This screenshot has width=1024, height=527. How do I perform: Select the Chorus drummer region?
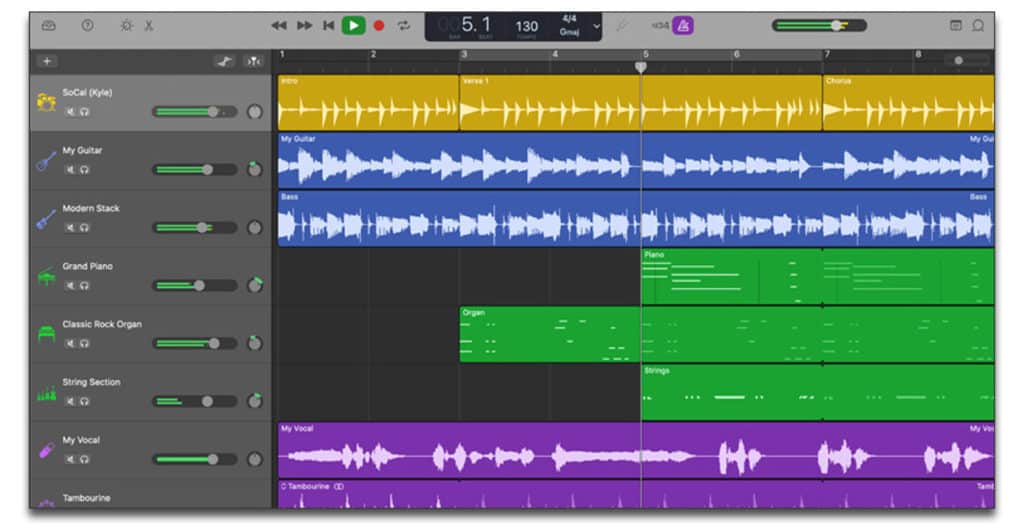pos(908,103)
